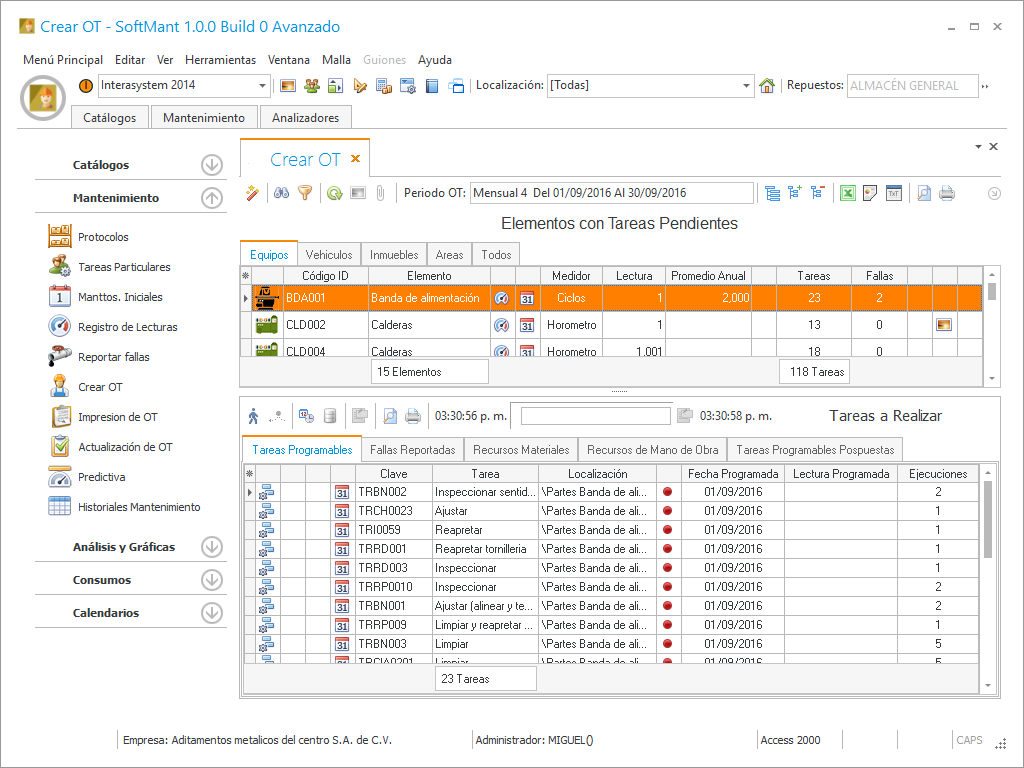The image size is (1024, 768).
Task: Export to Excel using the green spreadsheet icon
Action: pos(847,193)
